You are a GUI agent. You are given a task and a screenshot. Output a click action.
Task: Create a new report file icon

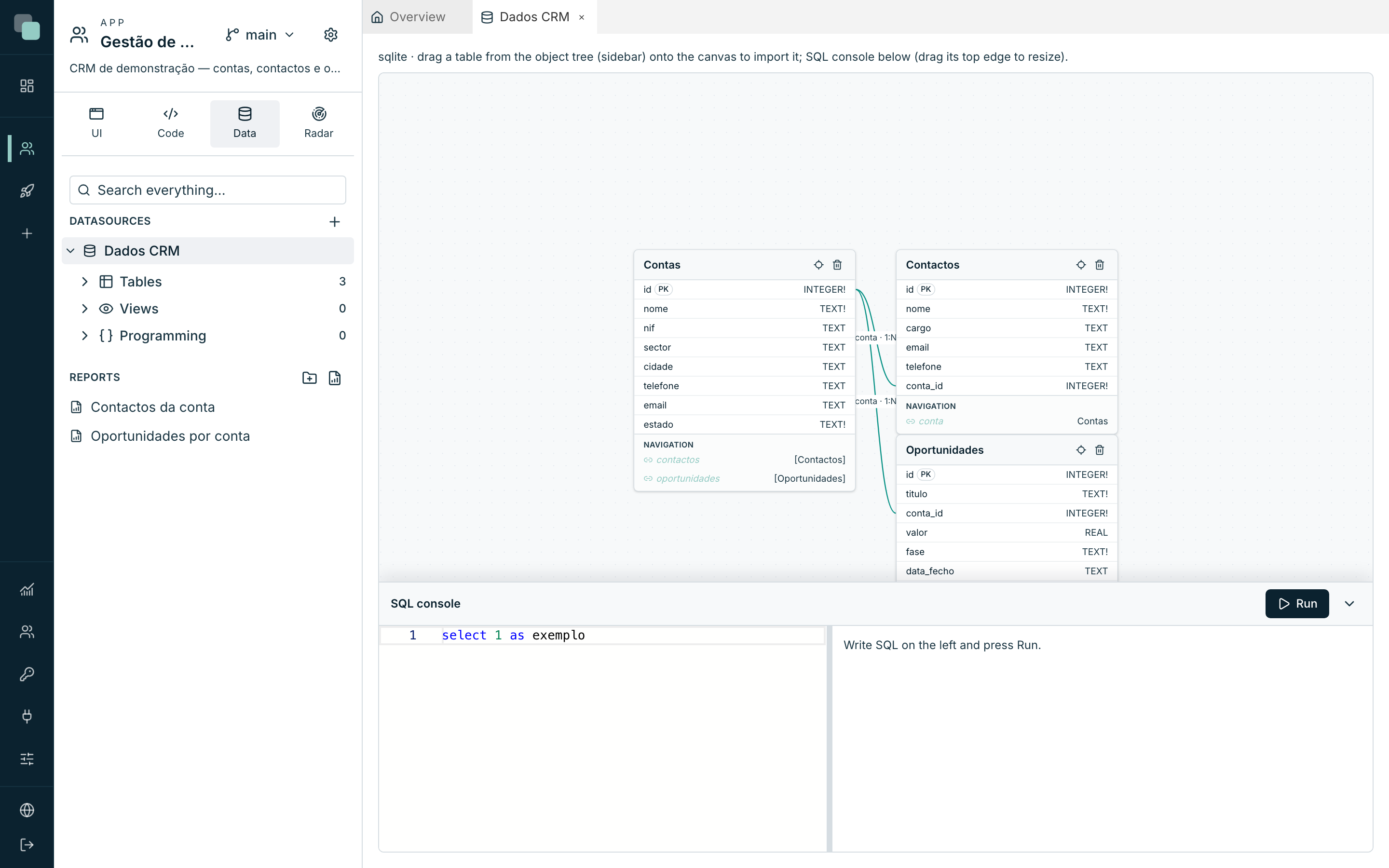point(335,378)
